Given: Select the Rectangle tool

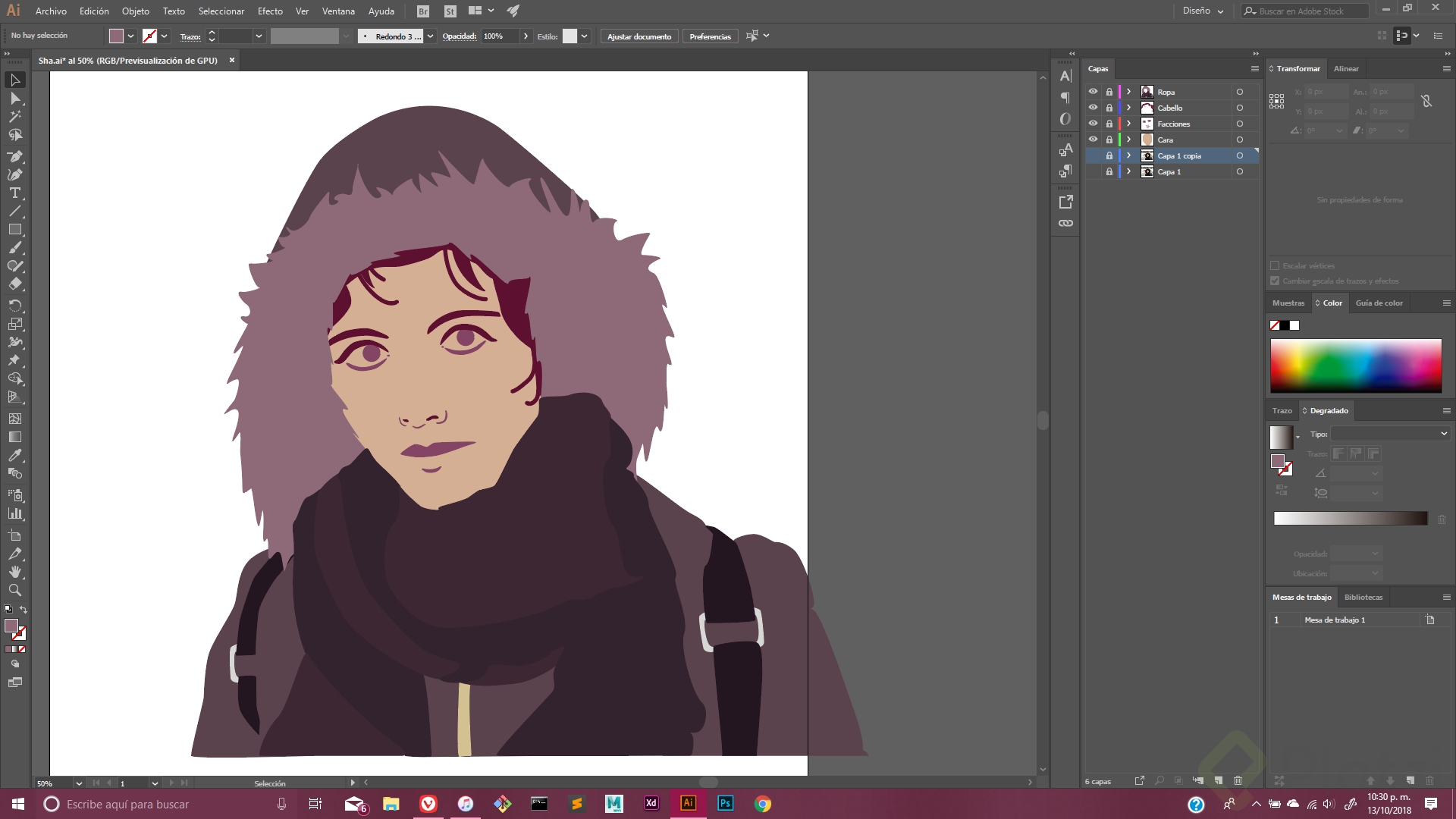Looking at the screenshot, I should pos(14,229).
